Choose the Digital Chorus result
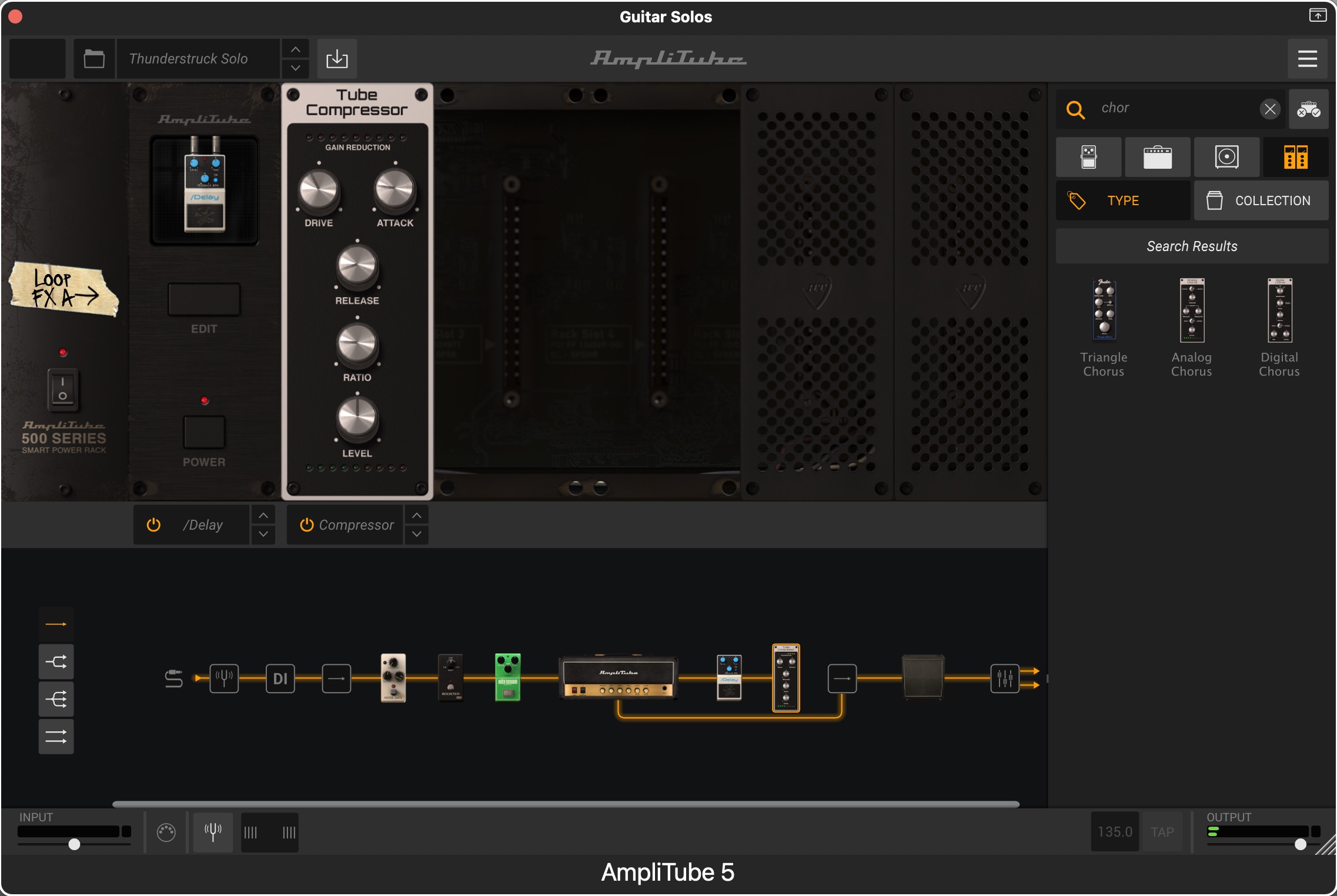Image resolution: width=1337 pixels, height=896 pixels. coord(1279,328)
